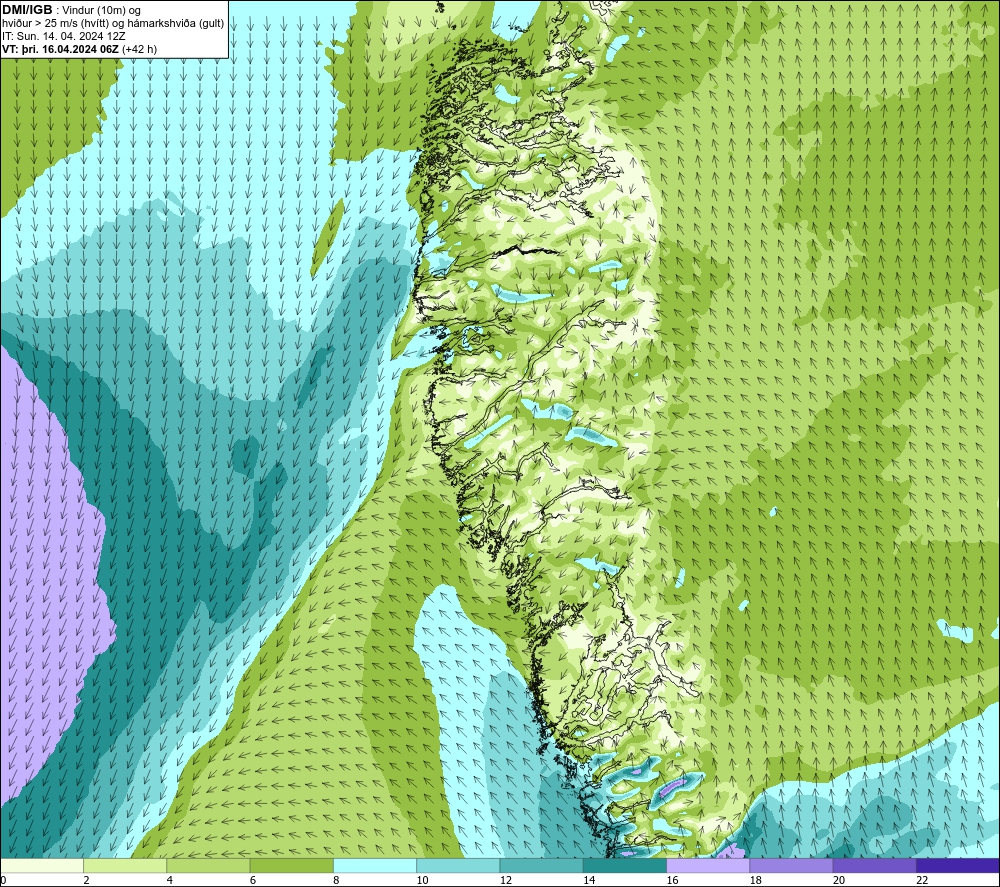Select the 6–8 m/s darker green legend swatch

[291, 865]
